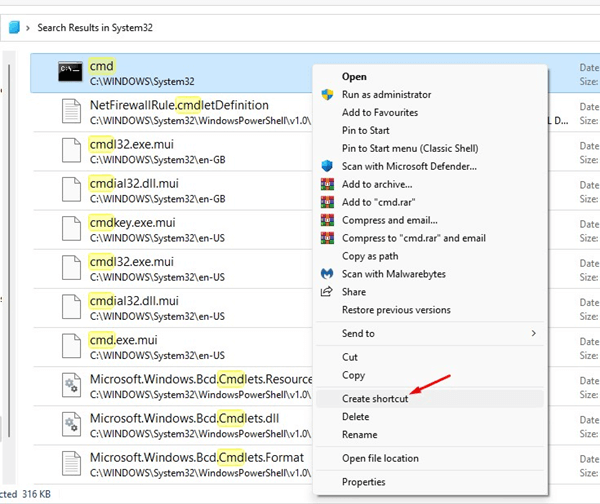Viewport: 600px width, 504px height.
Task: Expand the address bar chevron before Search Results
Action: [28, 28]
